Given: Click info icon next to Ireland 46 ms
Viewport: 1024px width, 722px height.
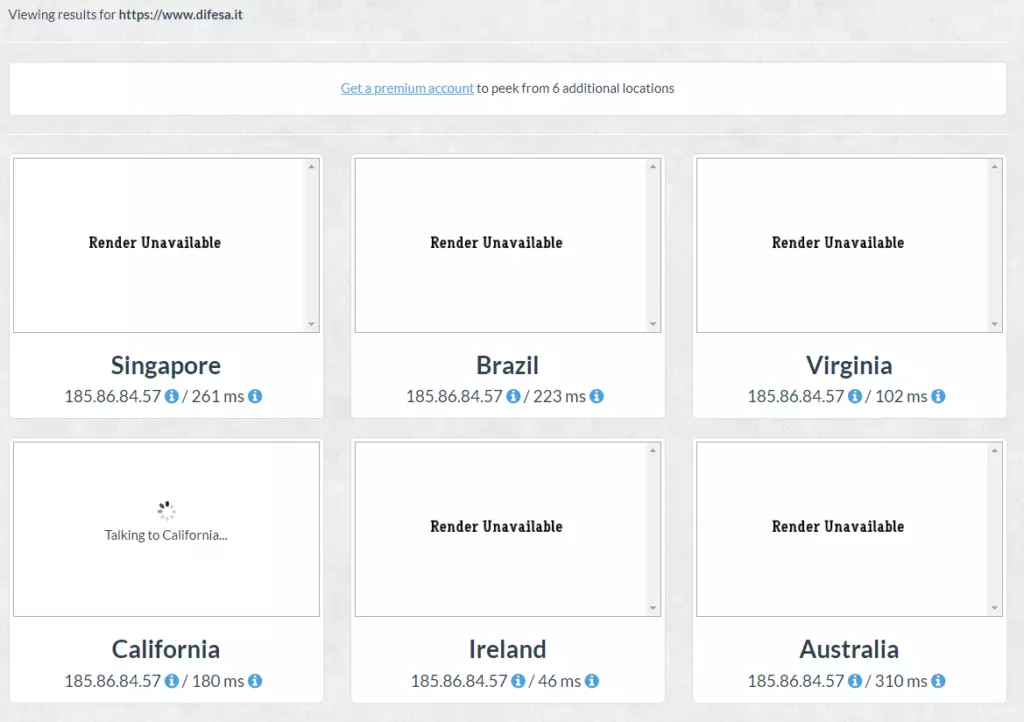Looking at the screenshot, I should point(592,681).
